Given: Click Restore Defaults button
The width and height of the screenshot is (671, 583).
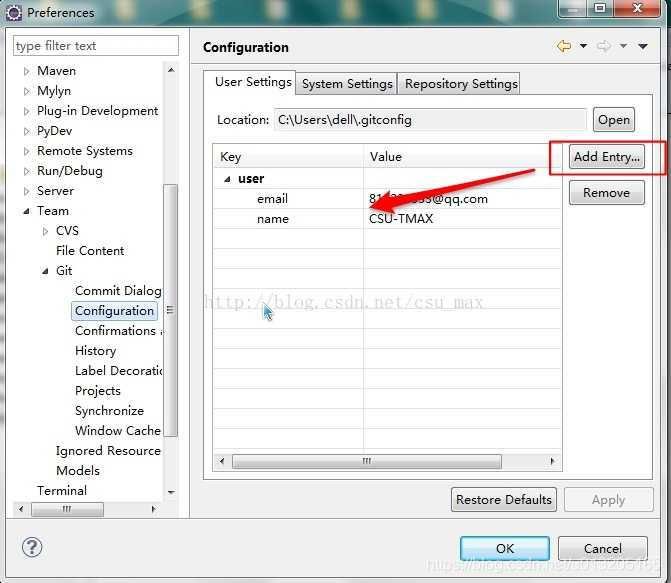Looking at the screenshot, I should click(x=504, y=500).
